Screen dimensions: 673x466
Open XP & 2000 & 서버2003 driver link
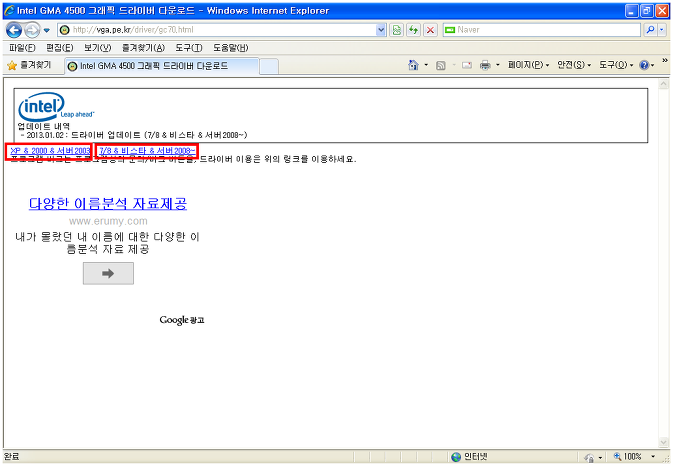click(x=50, y=151)
